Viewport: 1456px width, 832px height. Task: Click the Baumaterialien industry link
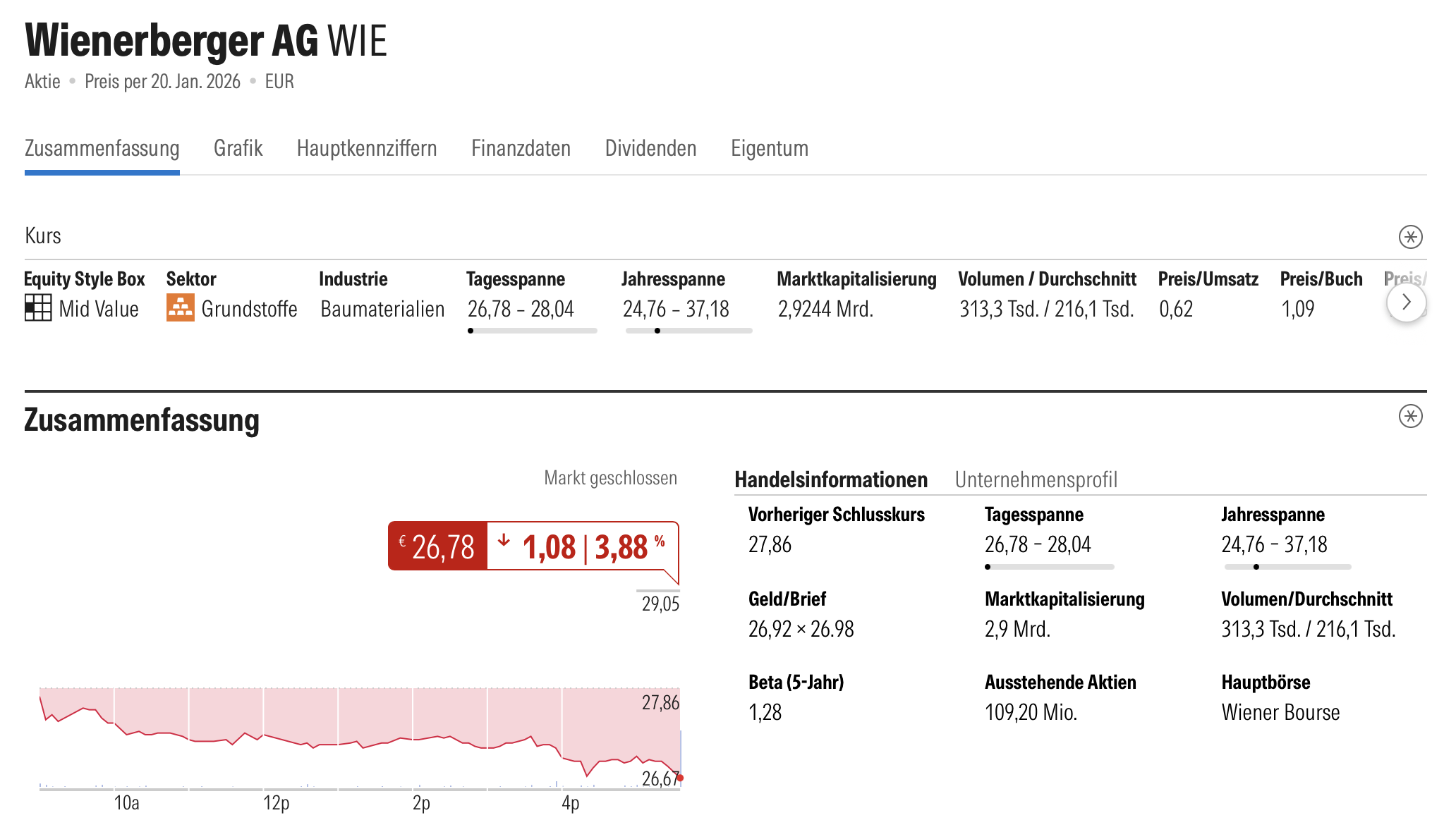click(x=382, y=310)
